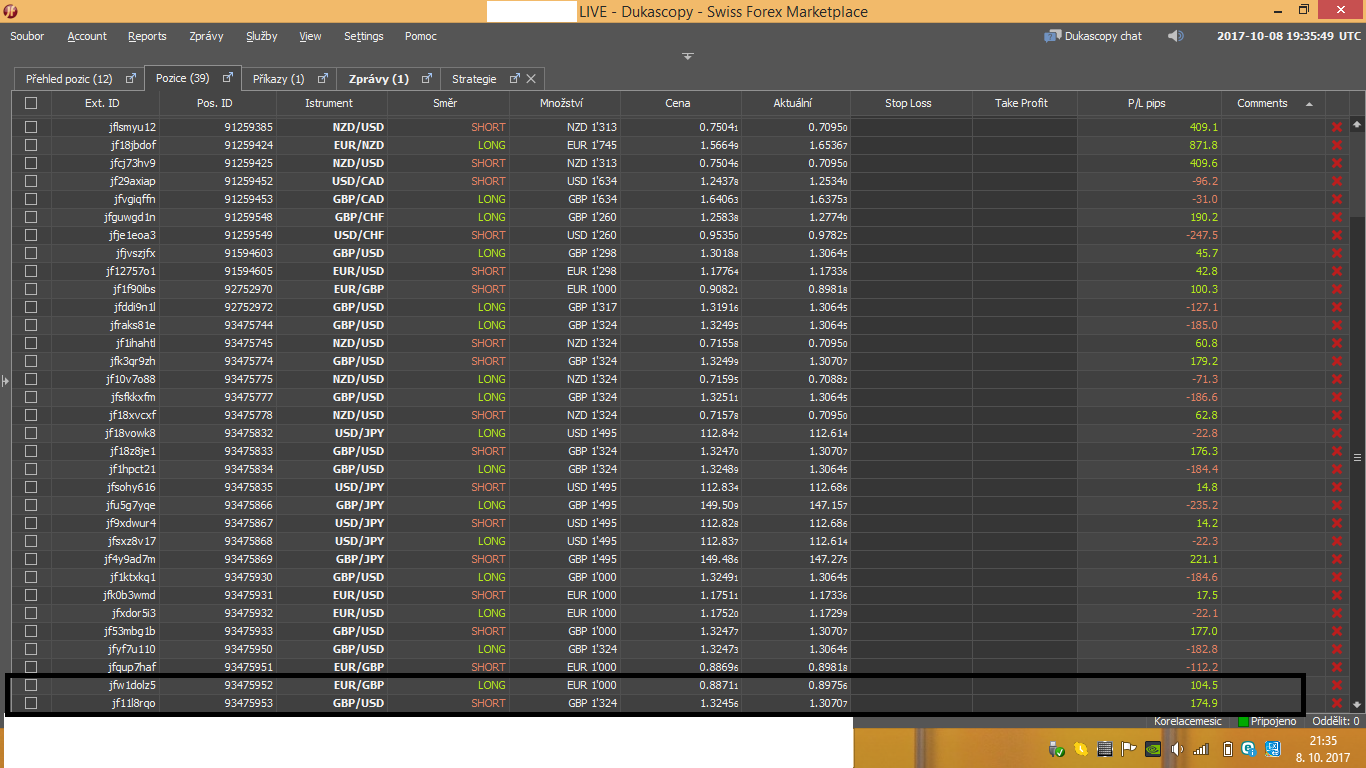
Task: Select the checkbox for position jfraks81e
Action: pyautogui.click(x=31, y=325)
